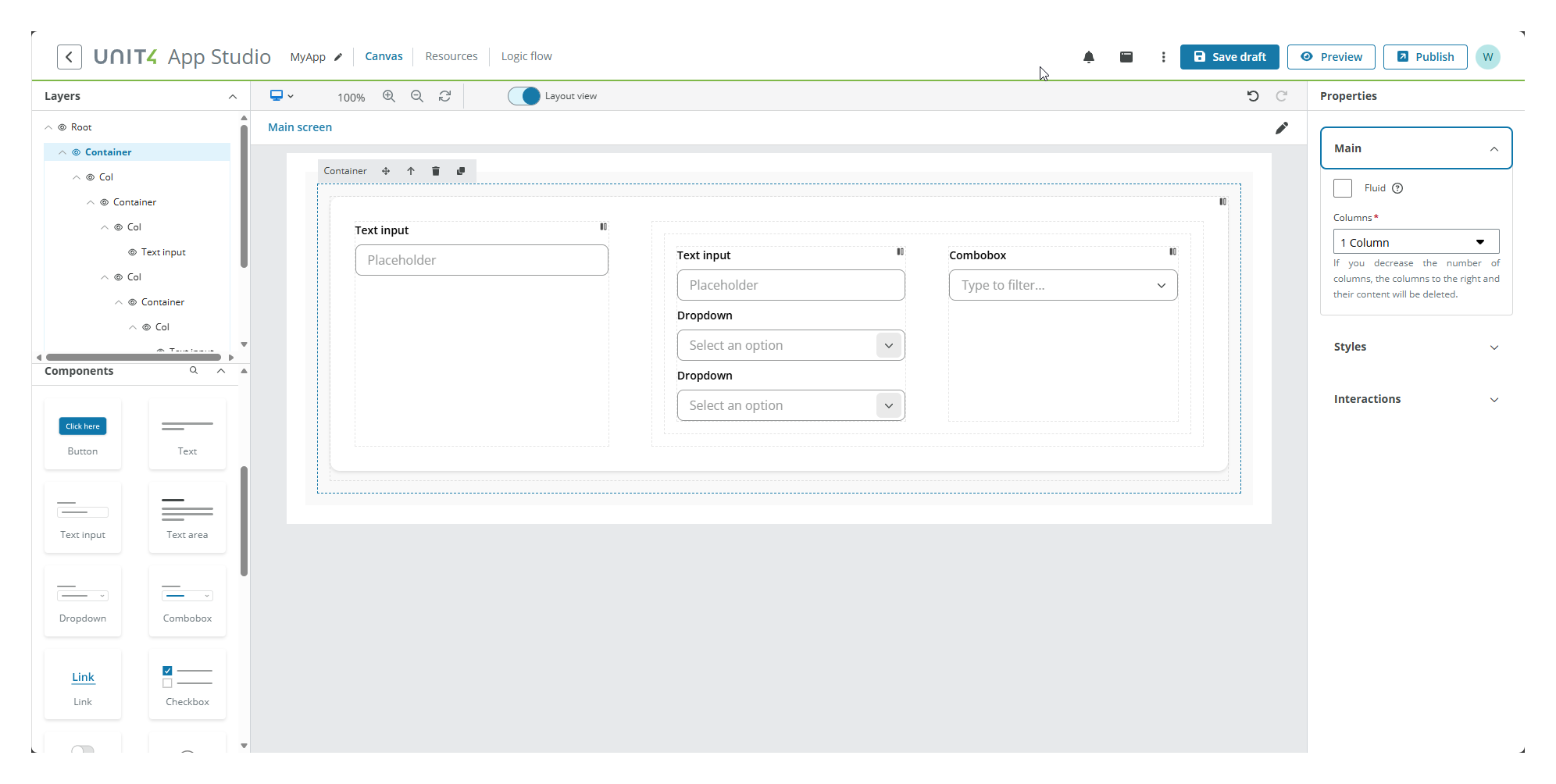This screenshot has width=1556, height=784.
Task: Open the device preview size dropdown
Action: click(x=282, y=96)
